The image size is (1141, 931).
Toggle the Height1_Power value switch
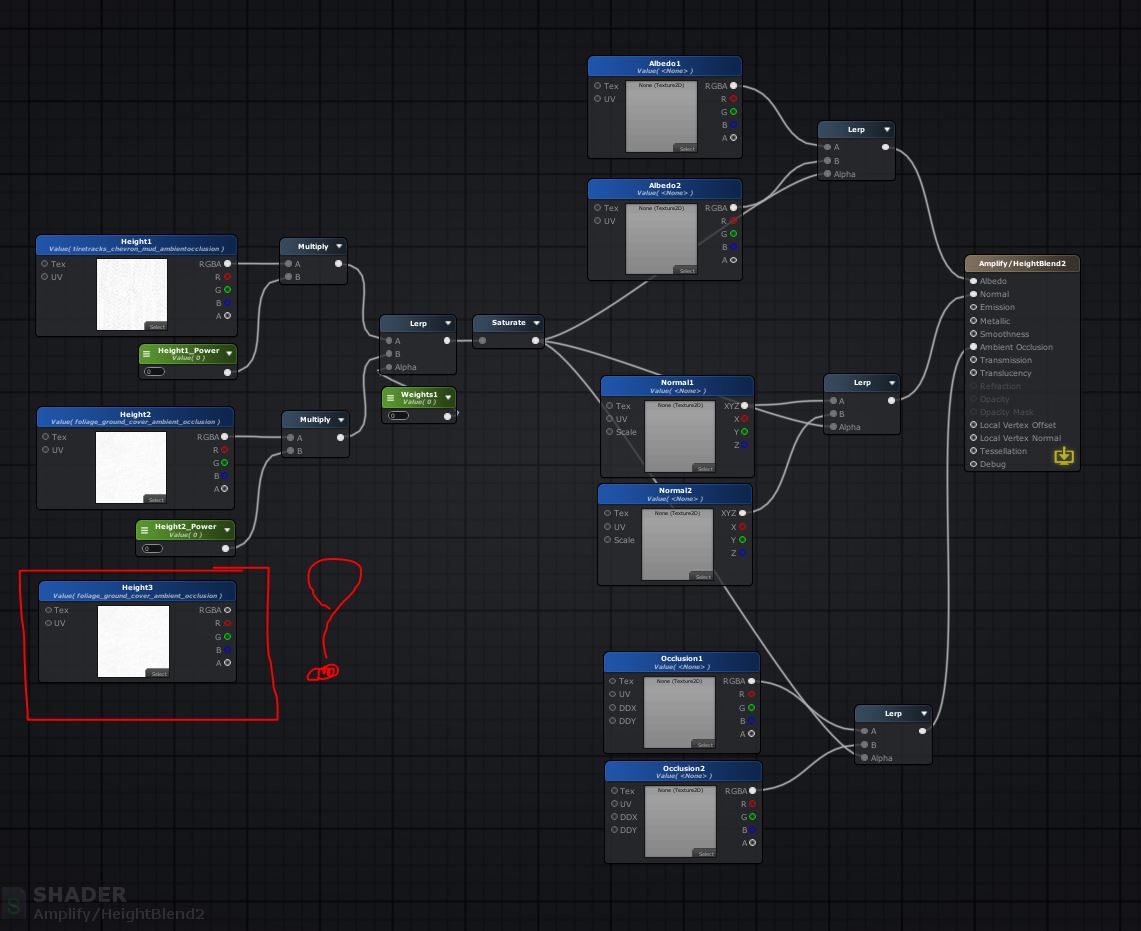(154, 371)
